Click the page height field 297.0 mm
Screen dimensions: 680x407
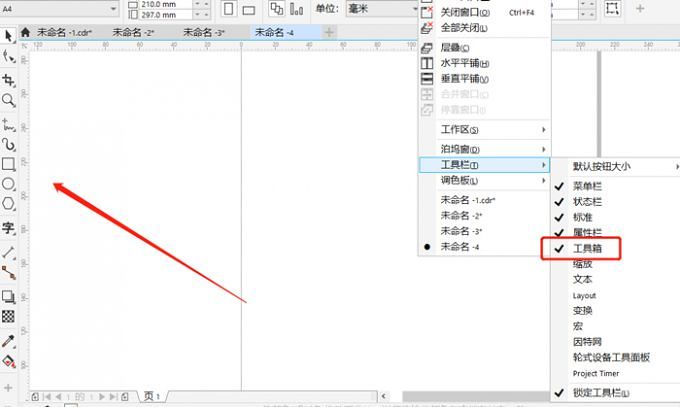pyautogui.click(x=166, y=15)
